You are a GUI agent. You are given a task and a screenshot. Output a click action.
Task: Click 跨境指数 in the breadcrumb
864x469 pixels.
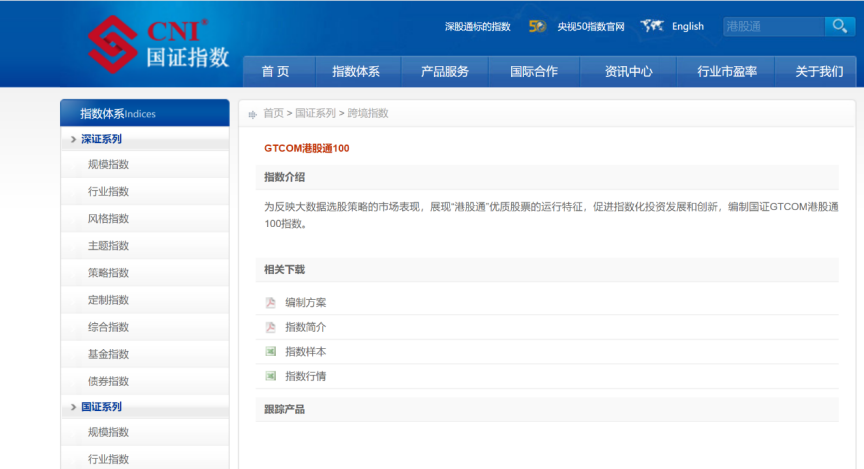(368, 114)
